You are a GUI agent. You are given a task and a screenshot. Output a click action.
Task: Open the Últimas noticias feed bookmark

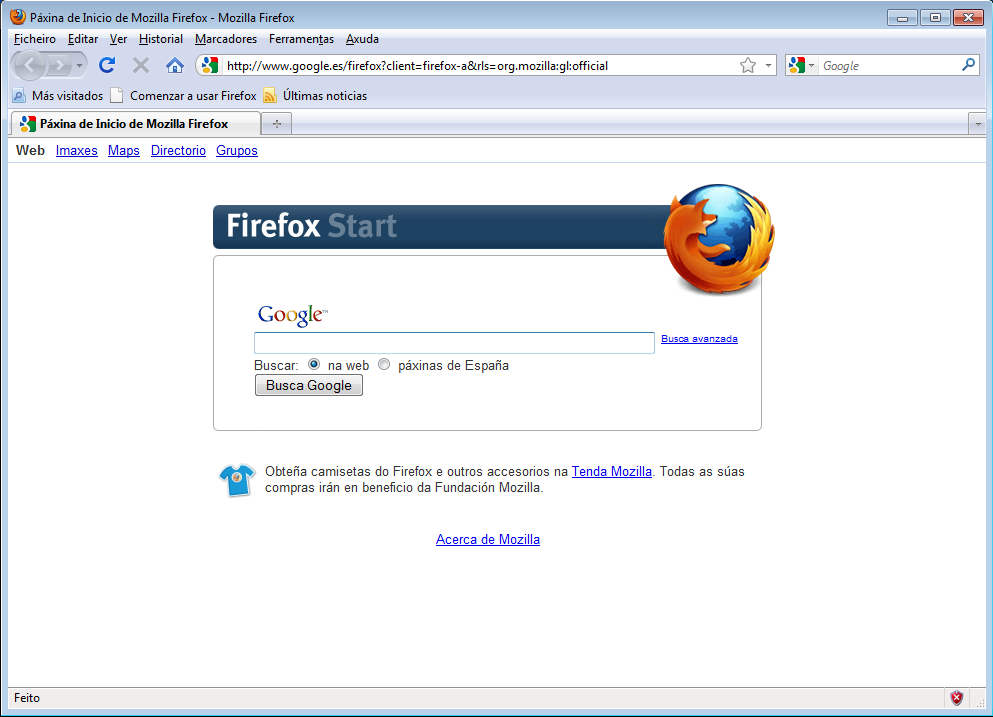[x=315, y=96]
